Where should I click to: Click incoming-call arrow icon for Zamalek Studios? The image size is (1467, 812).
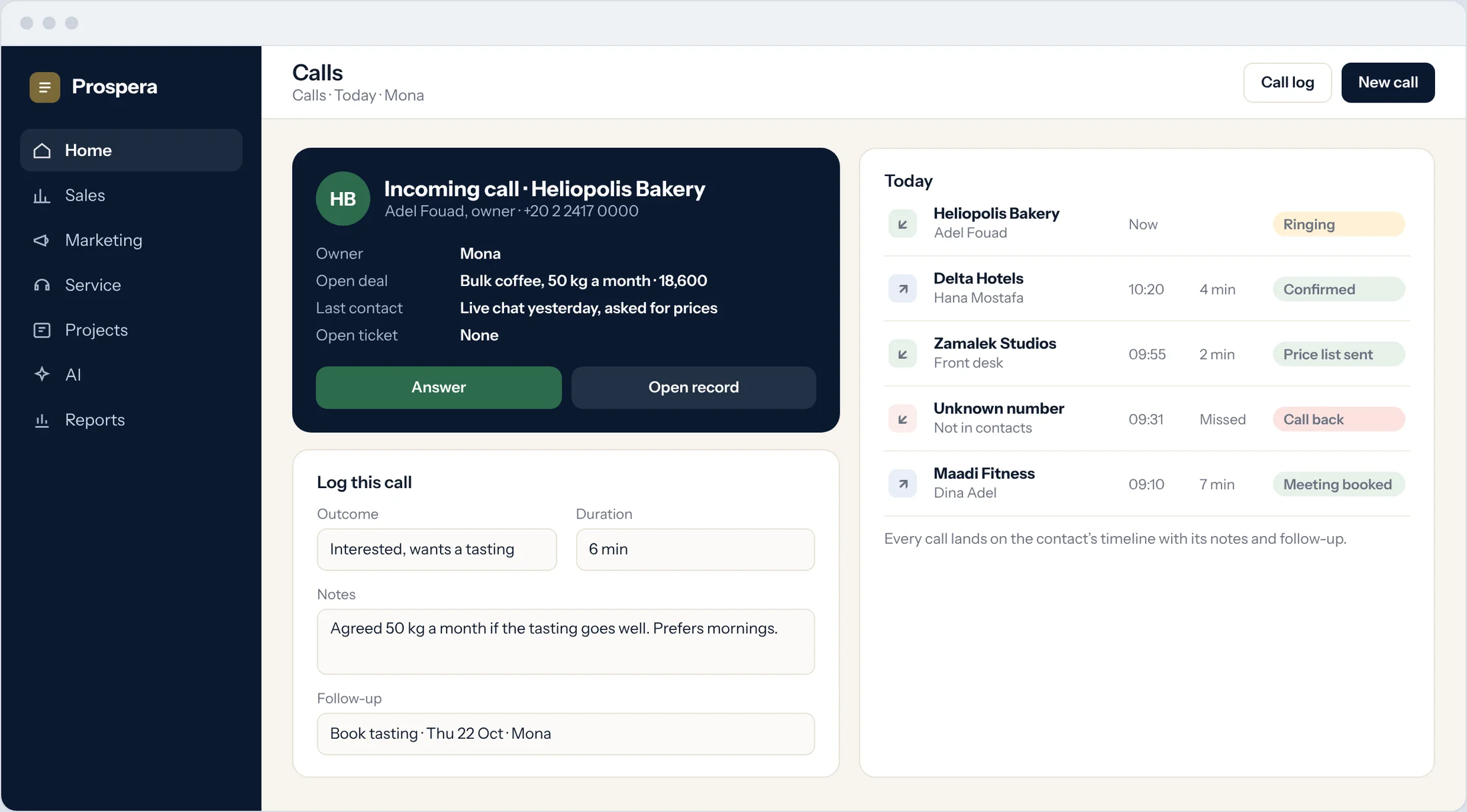pyautogui.click(x=903, y=354)
